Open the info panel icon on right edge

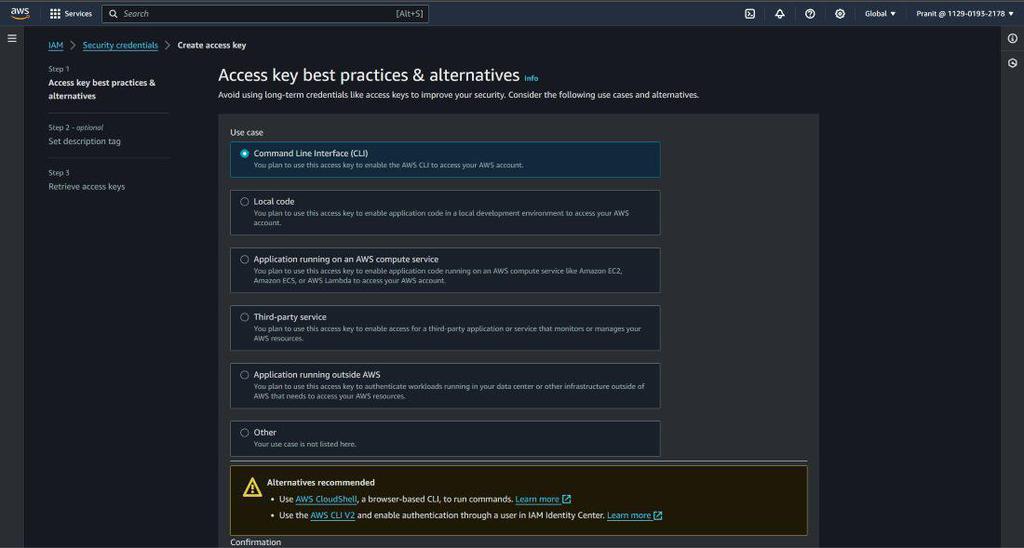click(x=1012, y=39)
